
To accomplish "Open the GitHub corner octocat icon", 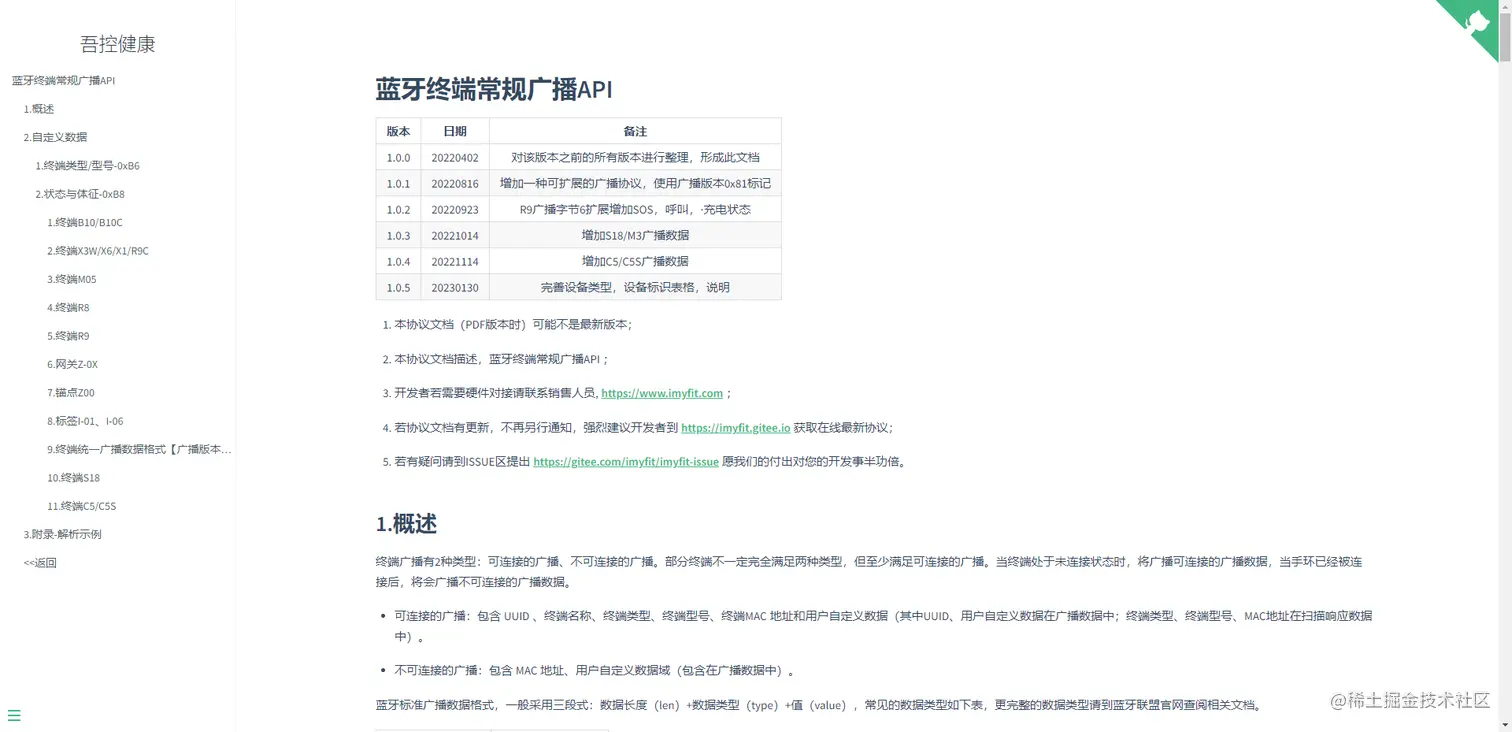I will pyautogui.click(x=1476, y=22).
